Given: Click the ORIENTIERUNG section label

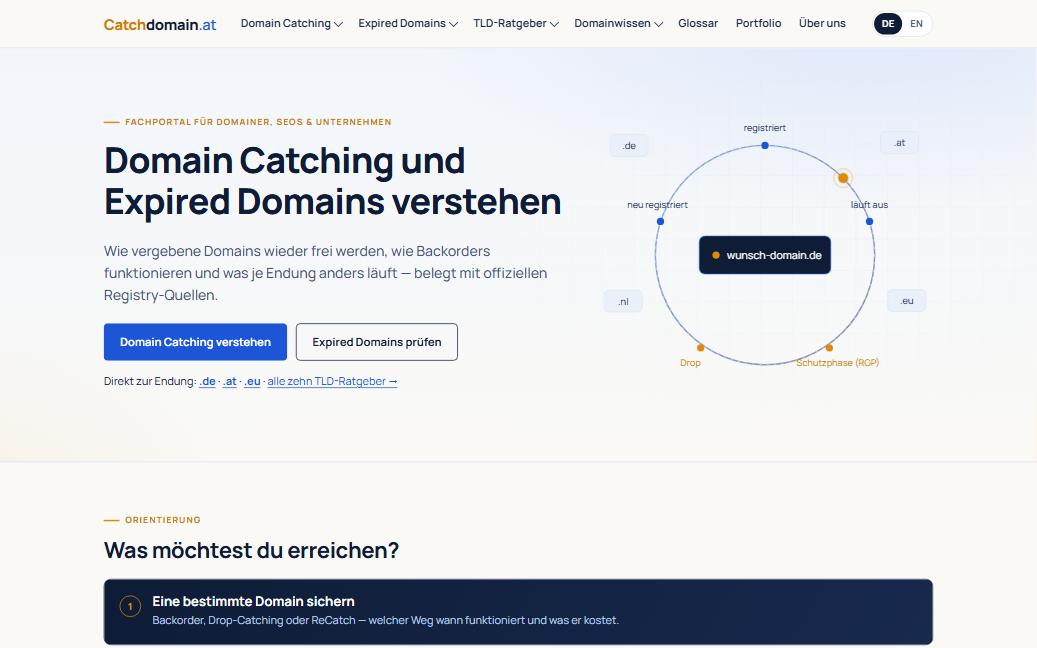Looking at the screenshot, I should tap(163, 520).
